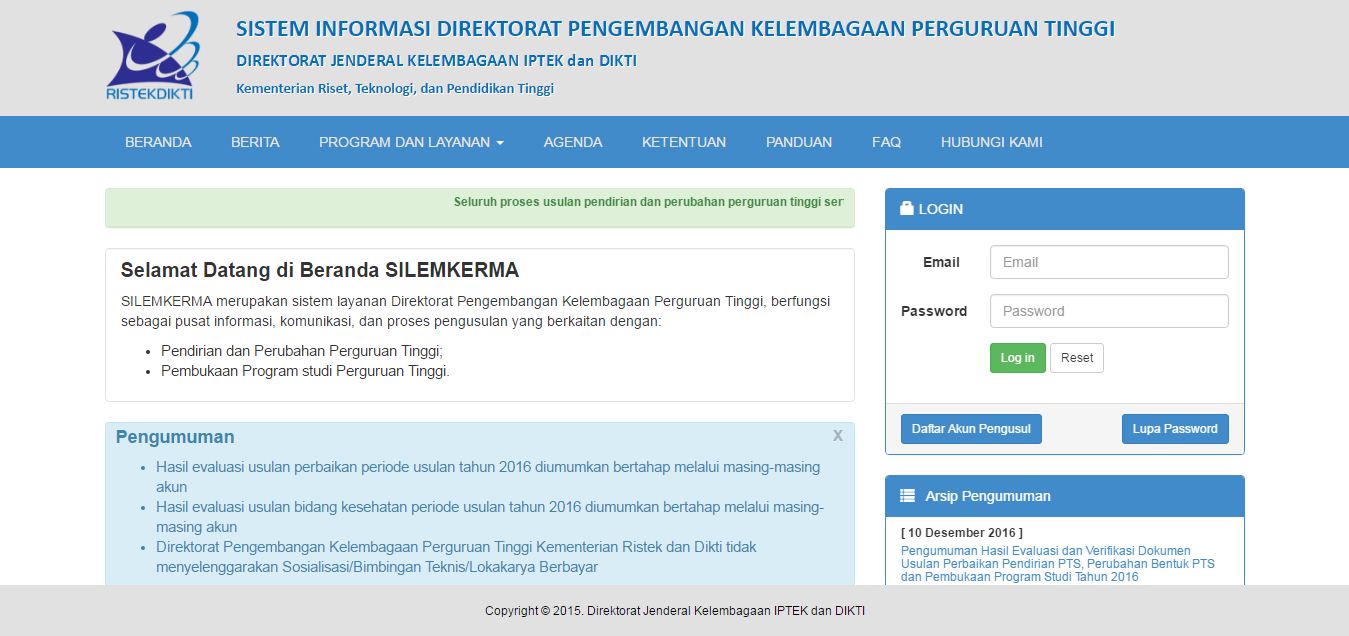Image resolution: width=1349 pixels, height=636 pixels.
Task: Click 'Pendirian dan Perubahan Perguruan Tinggi' bullet
Action: tap(302, 352)
